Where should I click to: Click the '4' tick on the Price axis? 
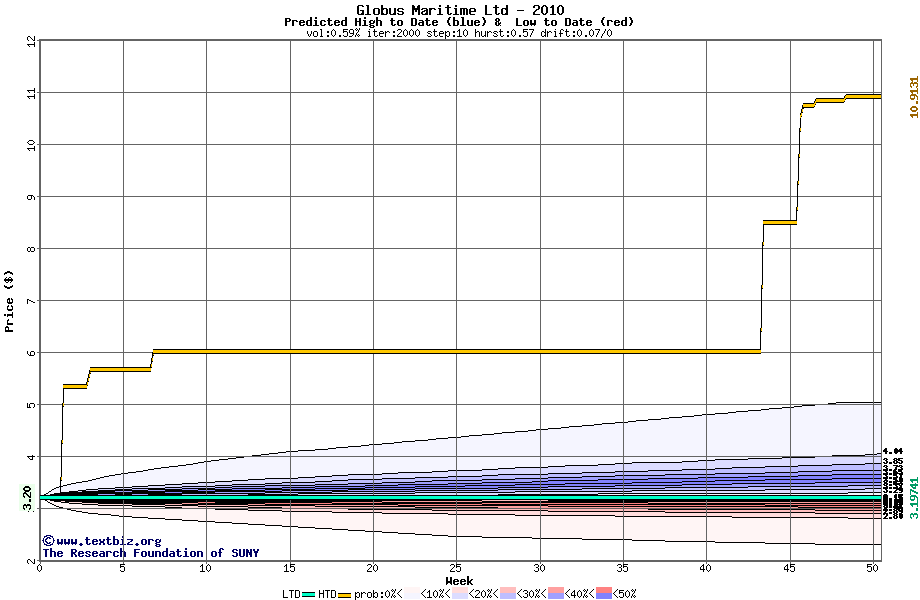click(32, 457)
